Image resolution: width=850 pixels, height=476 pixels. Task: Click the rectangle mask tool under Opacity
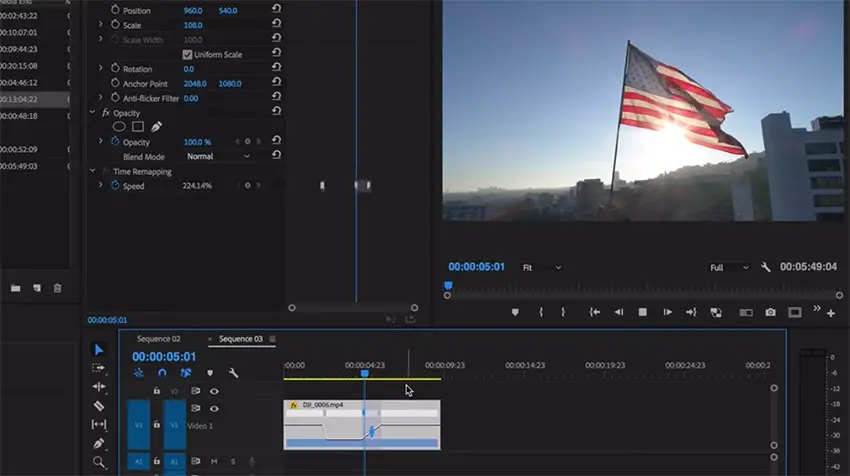coord(138,127)
